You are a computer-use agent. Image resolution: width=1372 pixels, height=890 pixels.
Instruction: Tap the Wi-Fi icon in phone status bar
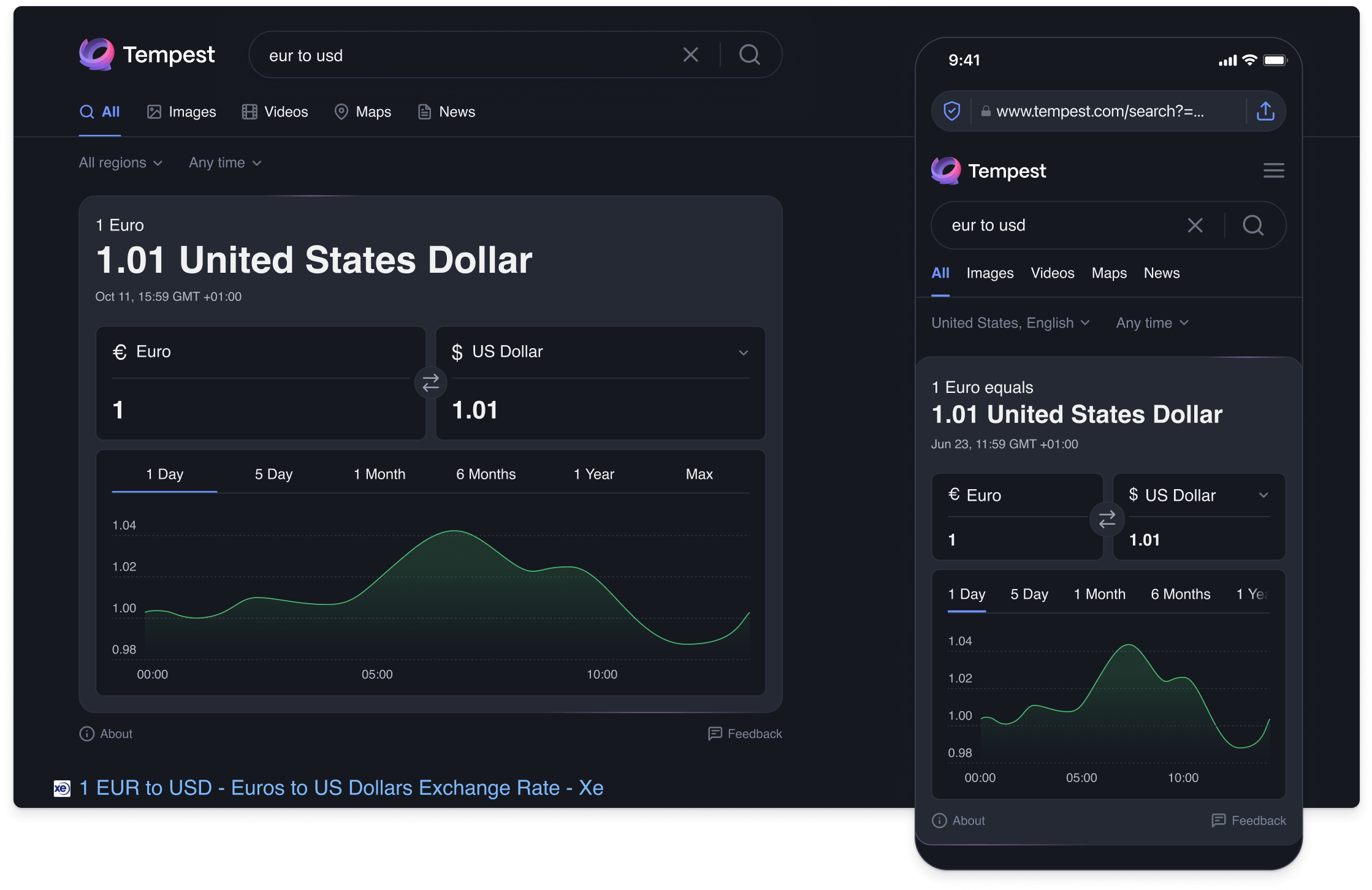(1249, 60)
